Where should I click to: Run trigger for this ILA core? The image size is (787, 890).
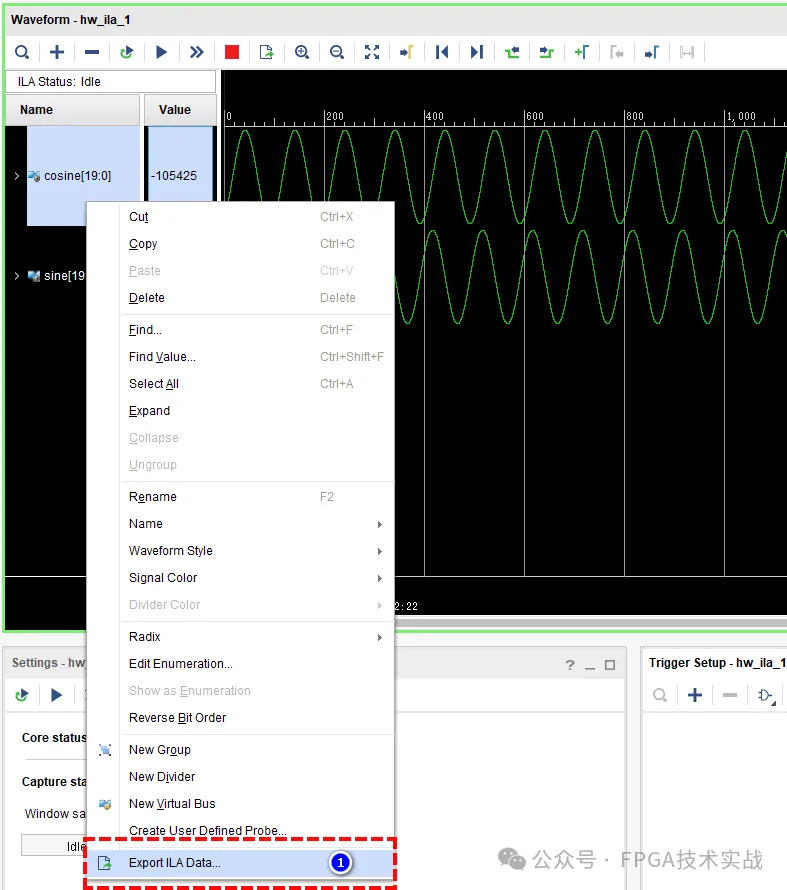162,52
